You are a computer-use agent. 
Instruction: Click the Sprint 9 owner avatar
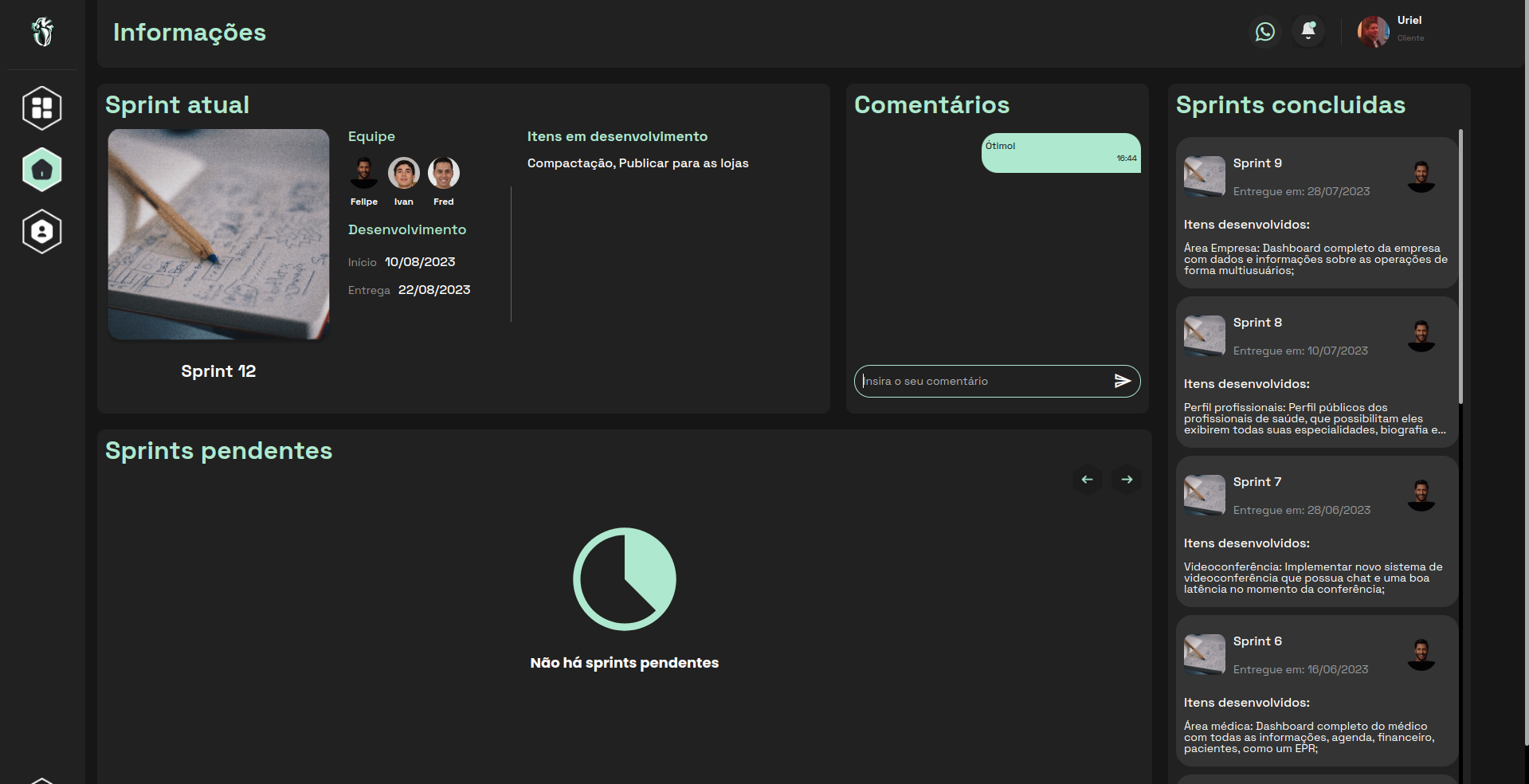pos(1421,176)
